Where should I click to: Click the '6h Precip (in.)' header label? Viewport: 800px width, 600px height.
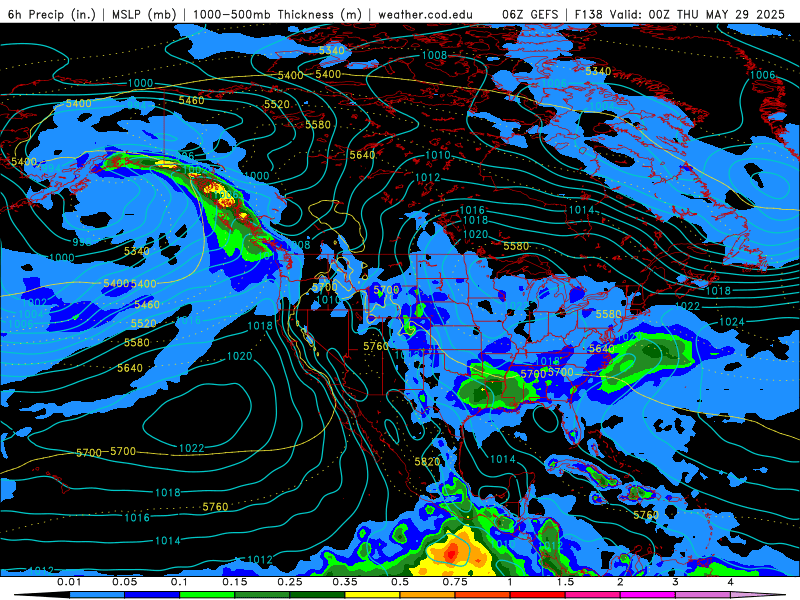point(52,14)
